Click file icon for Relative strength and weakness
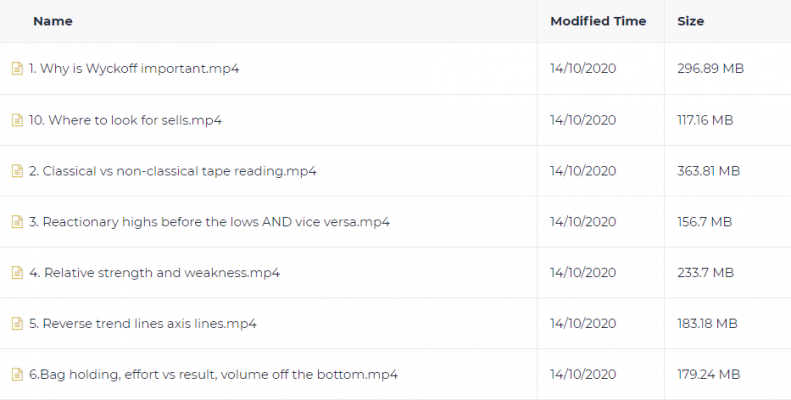This screenshot has width=791, height=400. coord(17,273)
